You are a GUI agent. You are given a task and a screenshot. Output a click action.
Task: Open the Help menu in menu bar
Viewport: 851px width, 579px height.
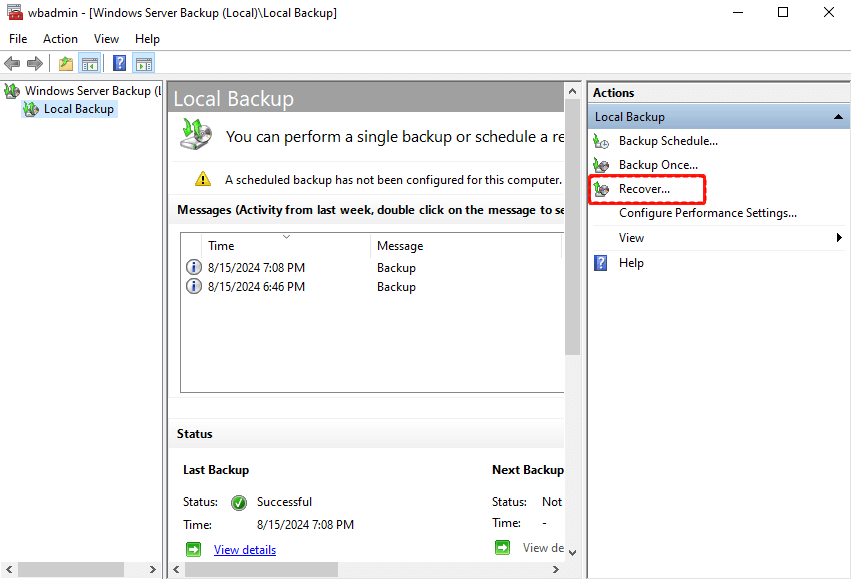coord(147,39)
